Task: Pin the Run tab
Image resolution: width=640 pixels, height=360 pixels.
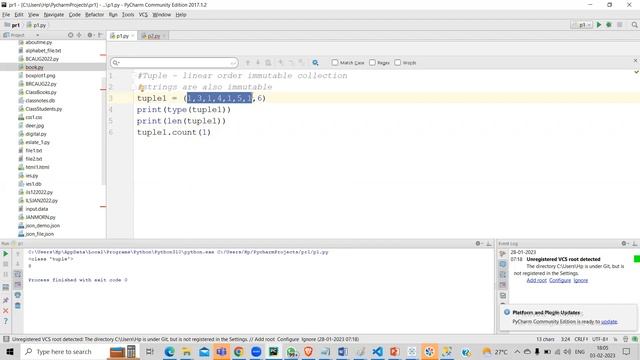Action: [6, 300]
